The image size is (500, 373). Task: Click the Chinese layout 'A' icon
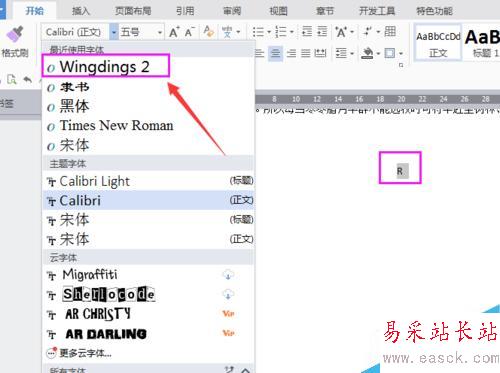341,32
